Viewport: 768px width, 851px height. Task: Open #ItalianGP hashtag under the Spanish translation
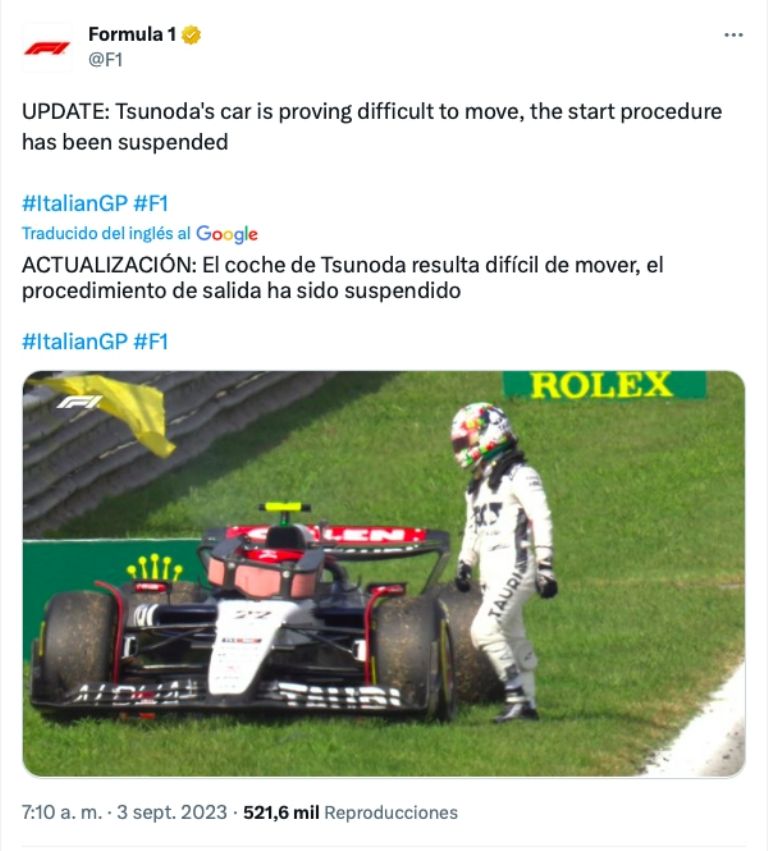click(x=75, y=342)
